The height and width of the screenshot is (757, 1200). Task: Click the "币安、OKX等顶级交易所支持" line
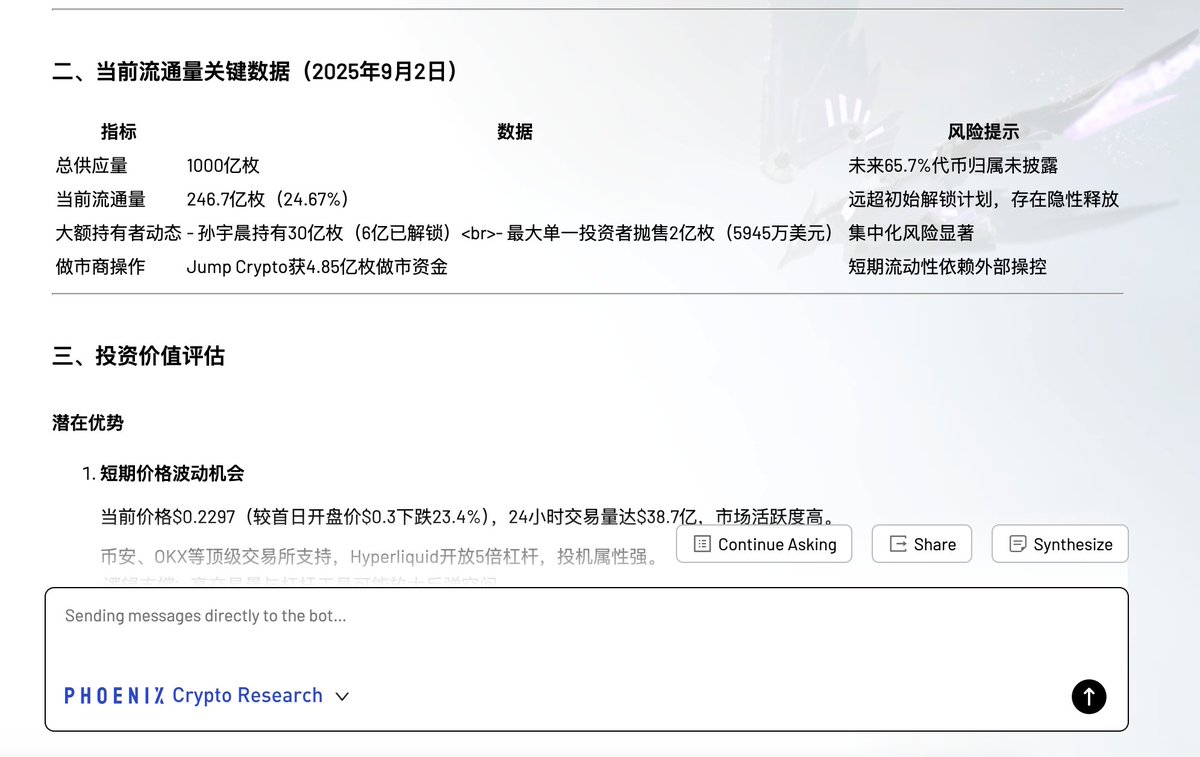[x=381, y=555]
